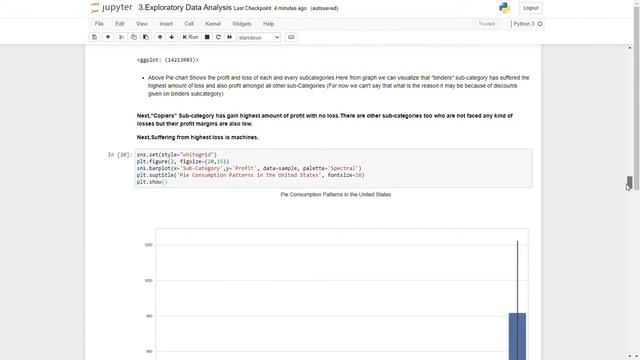Click the ggplot output text
640x360 pixels.
click(x=168, y=60)
